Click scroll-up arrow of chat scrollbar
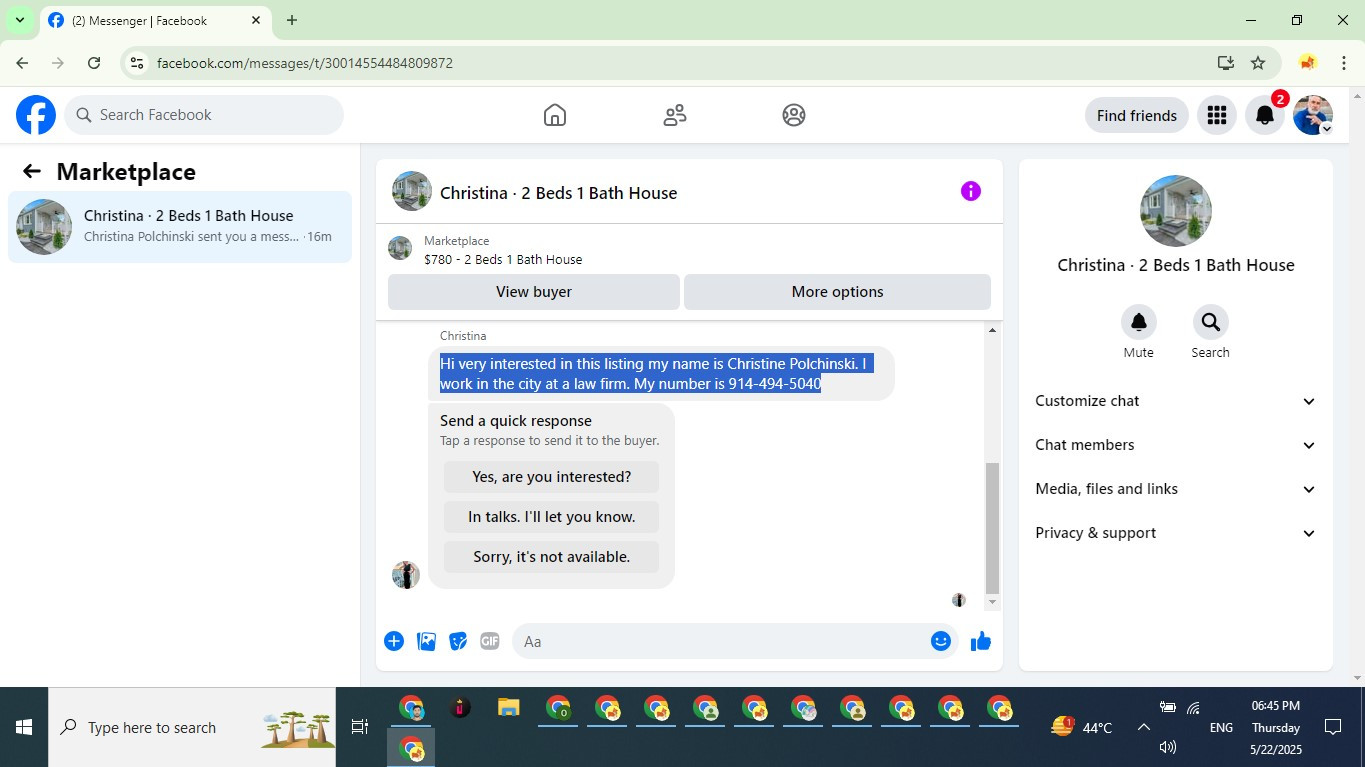Viewport: 1365px width, 767px height. [x=992, y=330]
